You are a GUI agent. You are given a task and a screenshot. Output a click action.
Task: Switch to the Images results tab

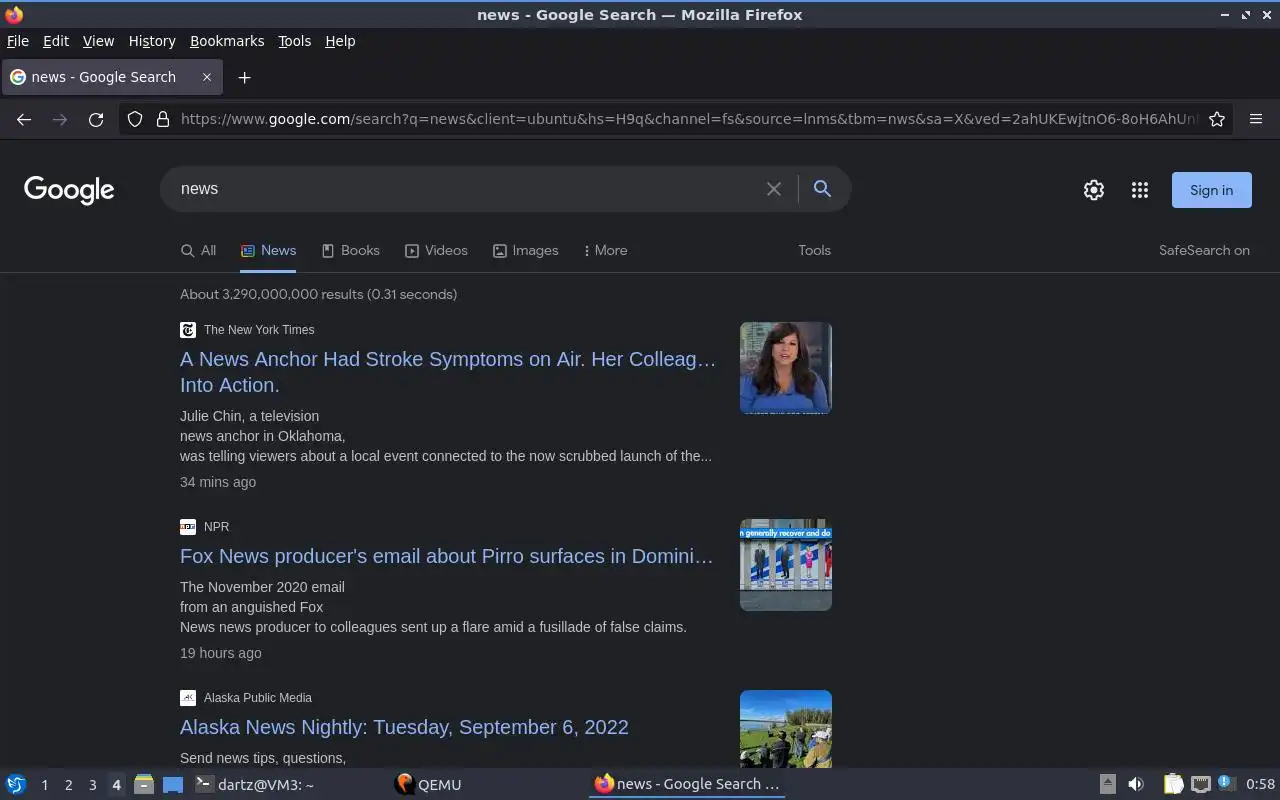525,251
